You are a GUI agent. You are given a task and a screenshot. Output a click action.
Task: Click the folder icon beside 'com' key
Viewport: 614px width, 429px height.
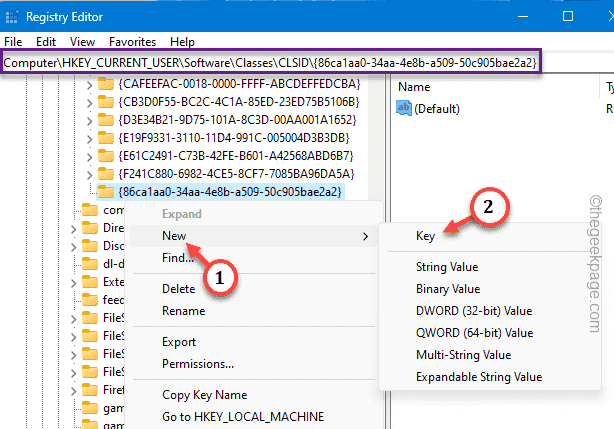point(90,210)
